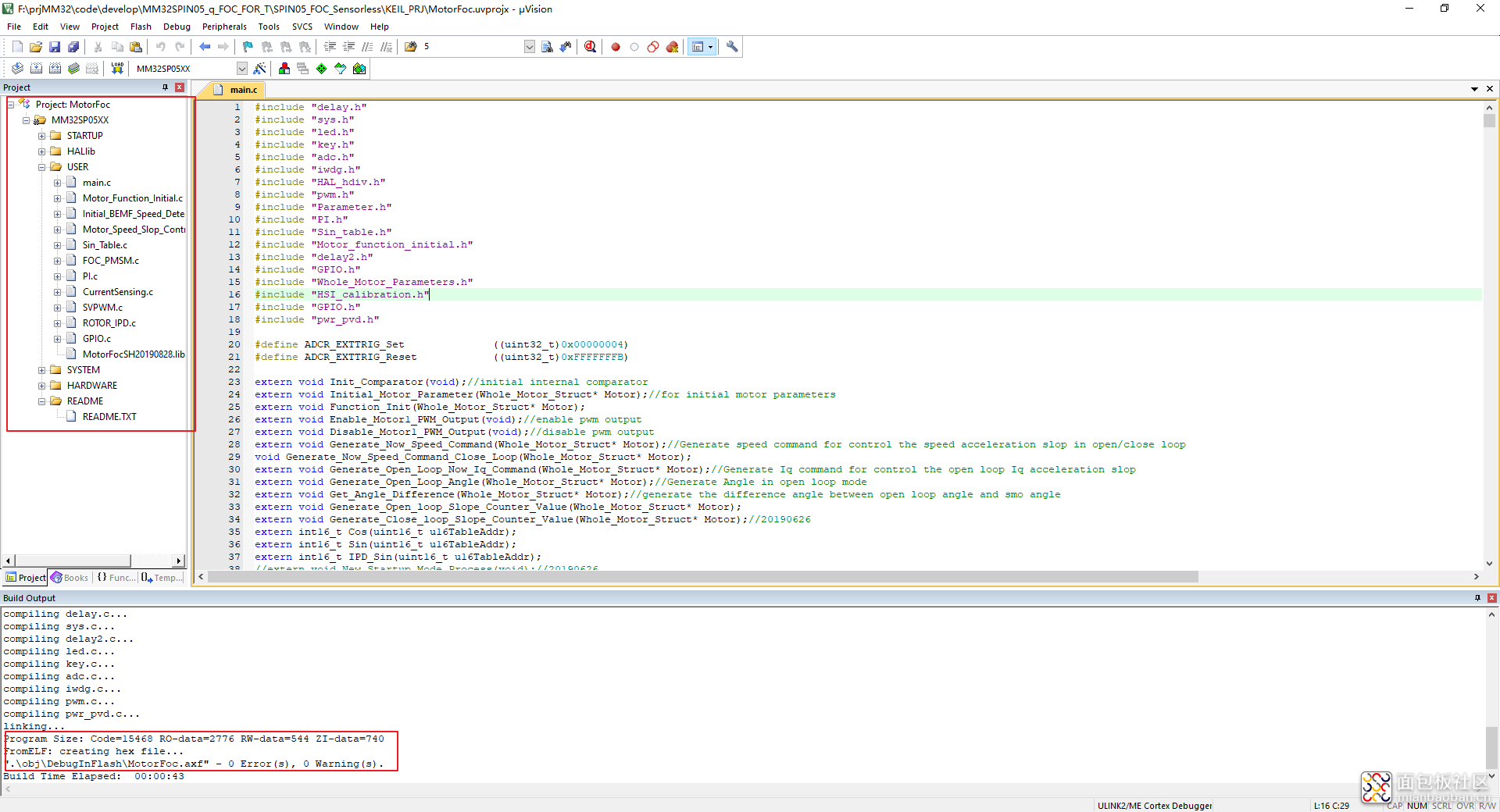
Task: Open Manage Project Items icon
Action: point(284,69)
